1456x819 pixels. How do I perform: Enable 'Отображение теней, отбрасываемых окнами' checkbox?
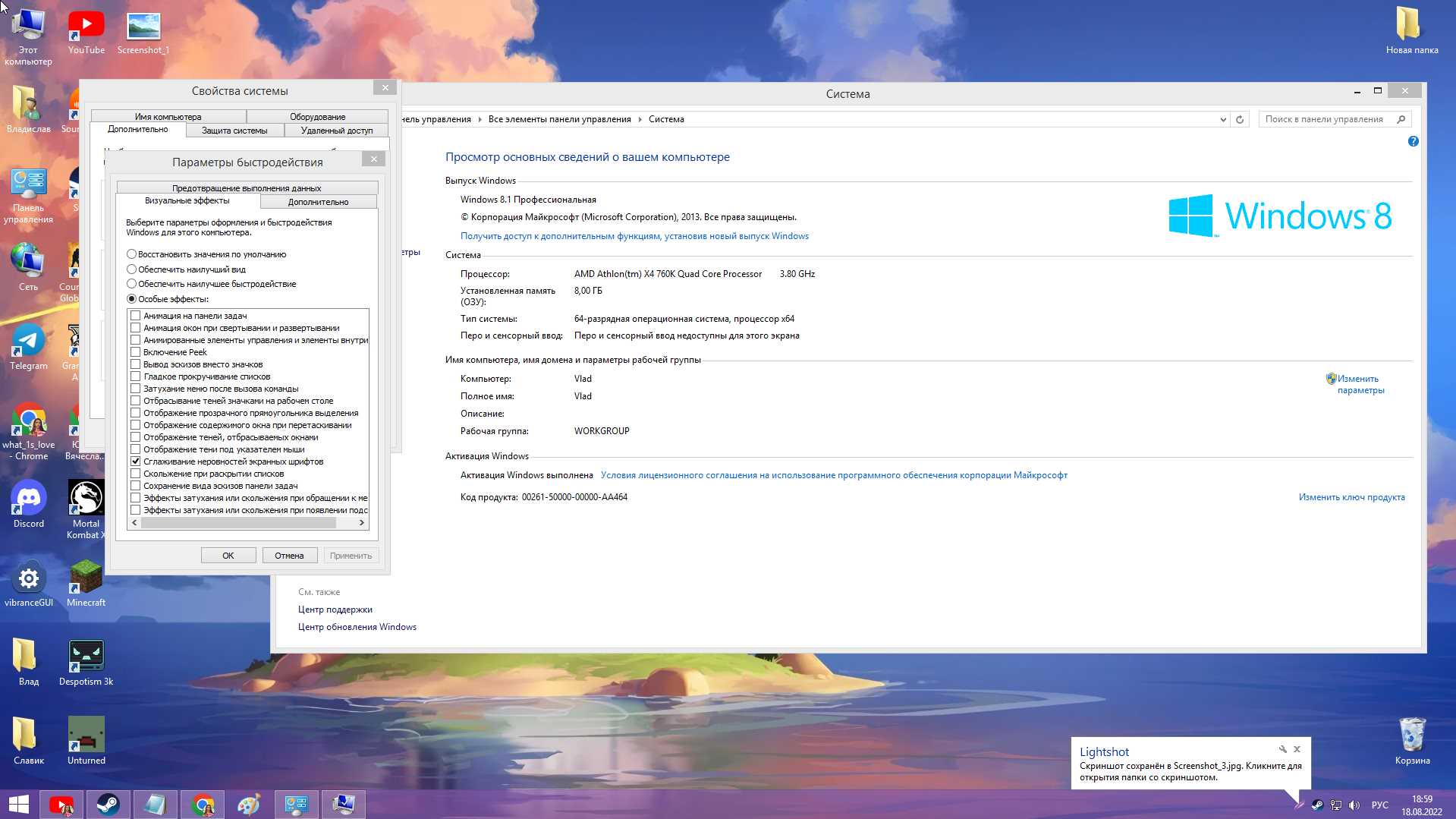[x=136, y=437]
